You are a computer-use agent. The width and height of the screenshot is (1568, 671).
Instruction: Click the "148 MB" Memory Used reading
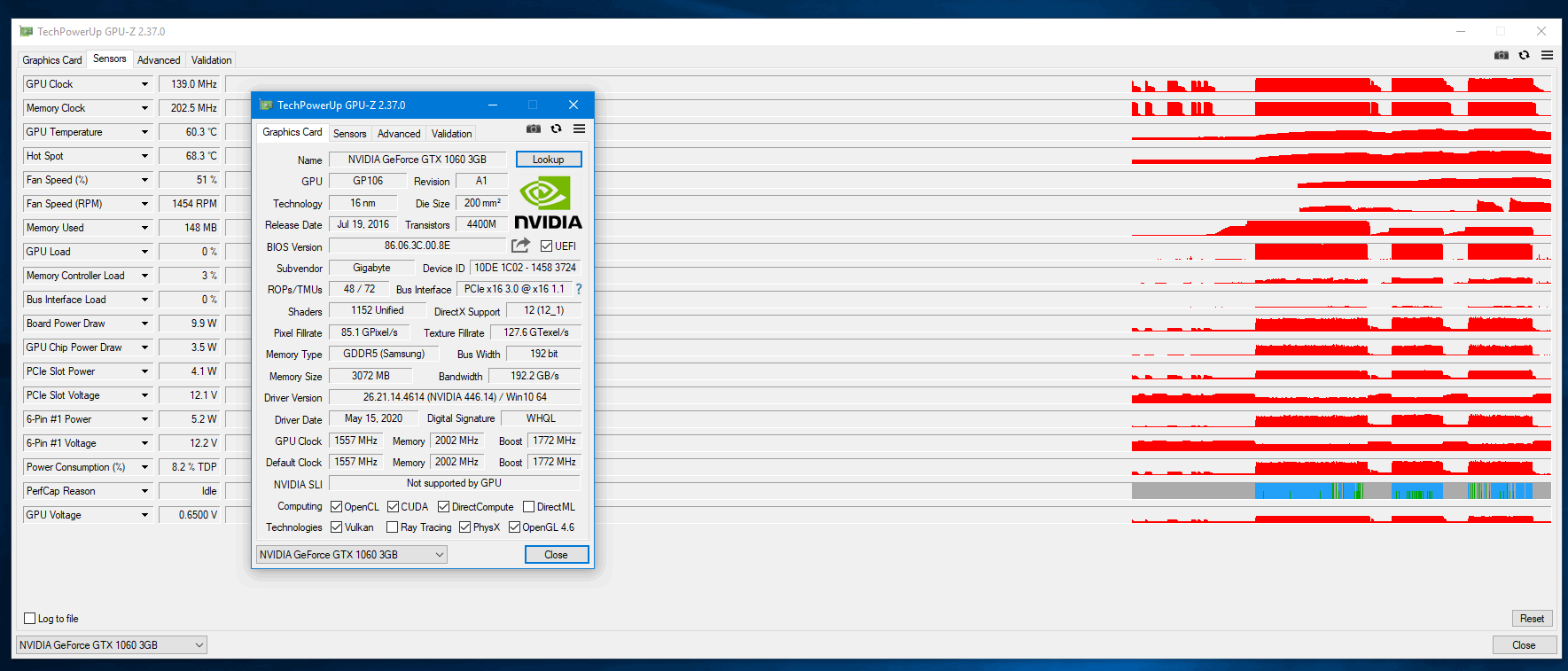pos(190,228)
